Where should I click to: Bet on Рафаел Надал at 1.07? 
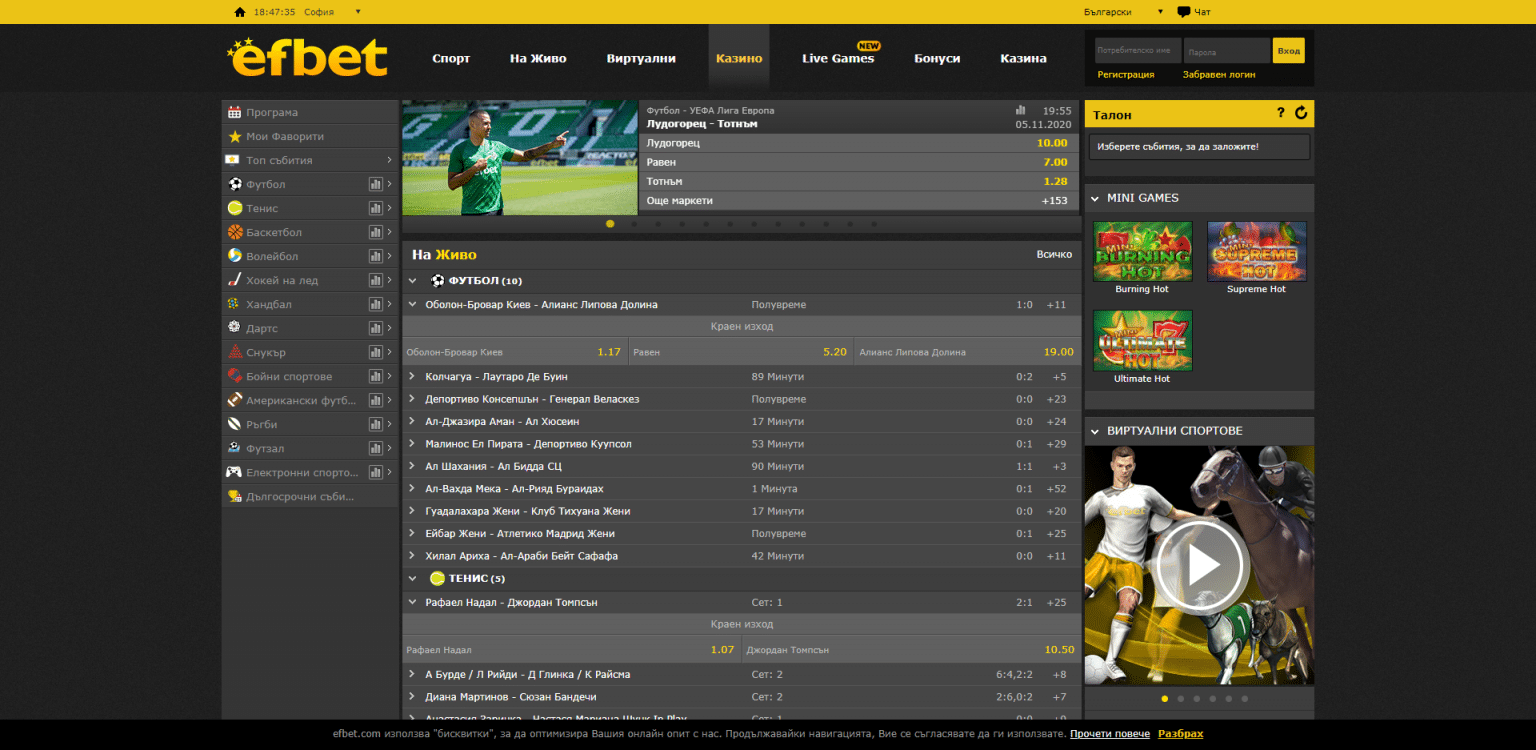(570, 649)
